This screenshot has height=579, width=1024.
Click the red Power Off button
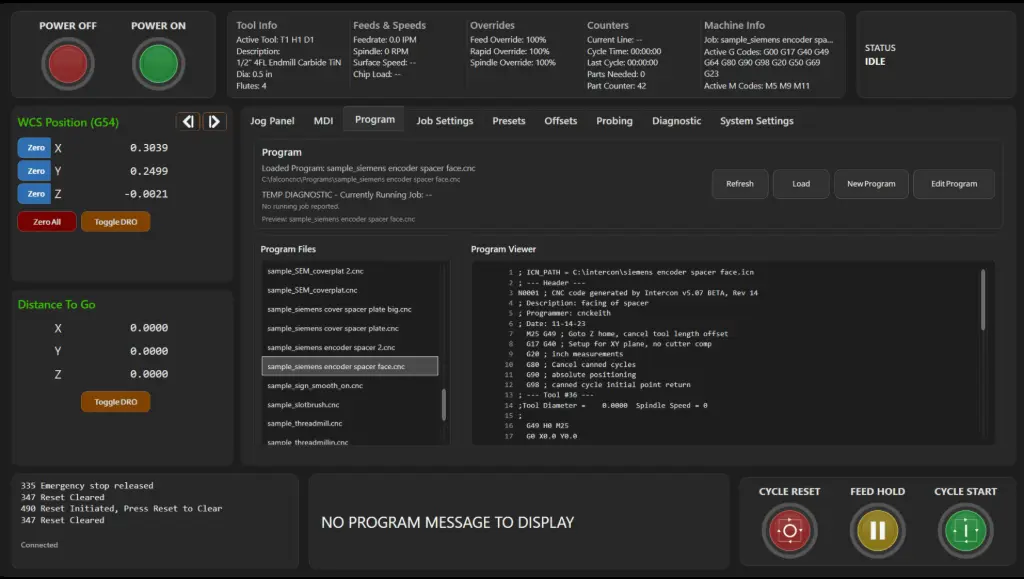point(68,64)
